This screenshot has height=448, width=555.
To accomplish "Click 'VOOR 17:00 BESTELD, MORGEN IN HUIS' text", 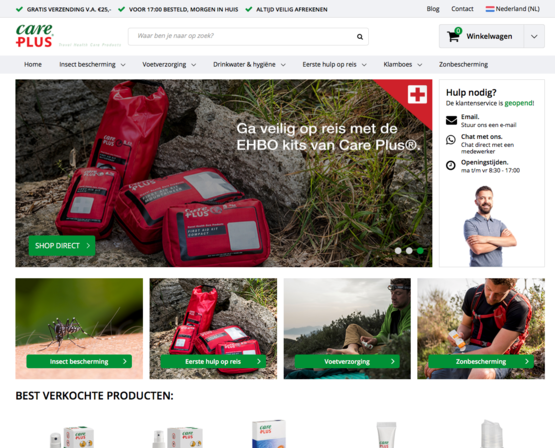I will pos(183,10).
